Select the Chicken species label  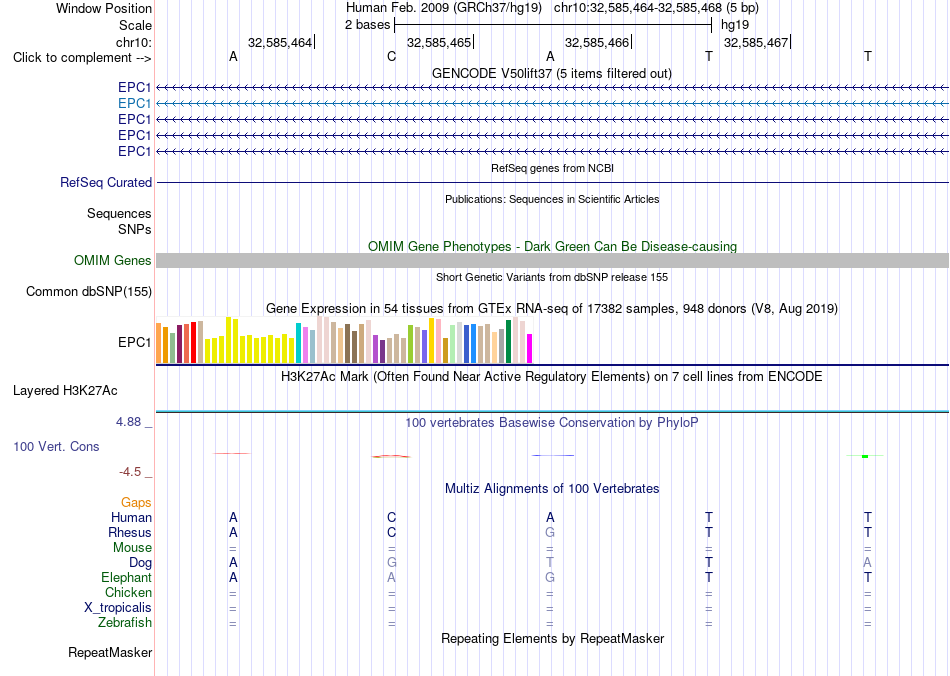(128, 592)
